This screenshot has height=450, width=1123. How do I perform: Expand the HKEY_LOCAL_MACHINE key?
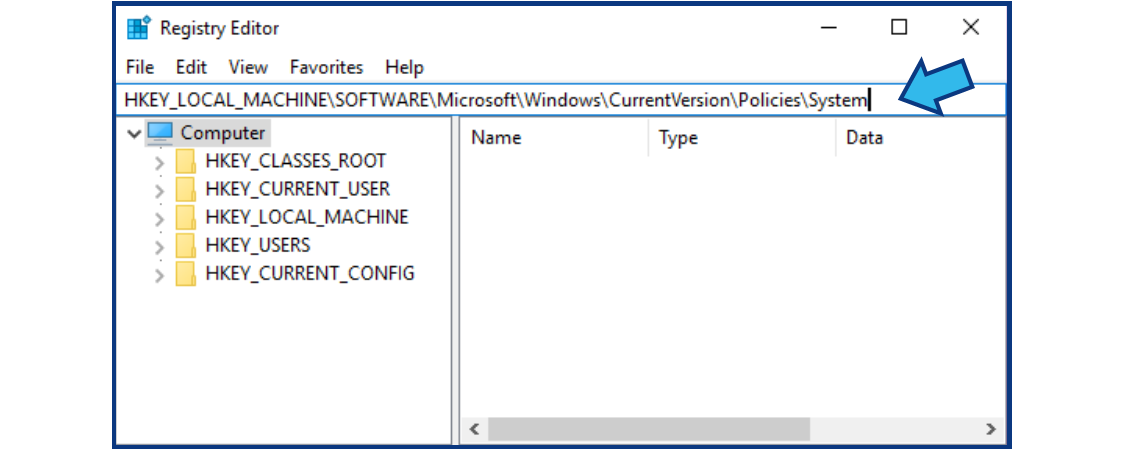point(159,219)
